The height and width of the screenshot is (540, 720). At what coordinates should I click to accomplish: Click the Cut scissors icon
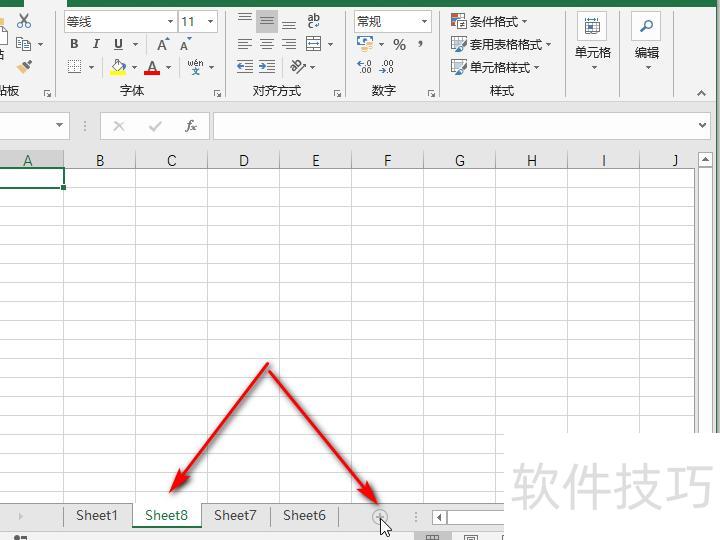coord(24,21)
